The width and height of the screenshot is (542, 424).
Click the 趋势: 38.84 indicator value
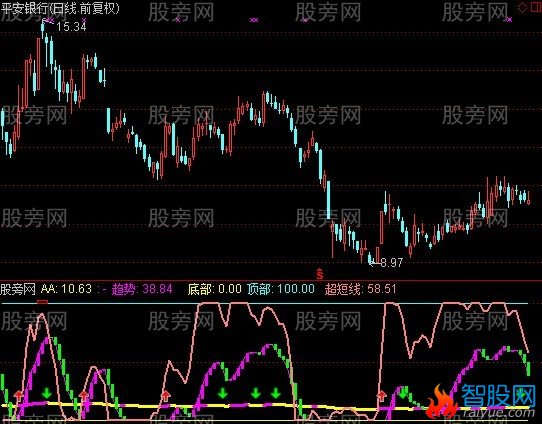pyautogui.click(x=142, y=289)
